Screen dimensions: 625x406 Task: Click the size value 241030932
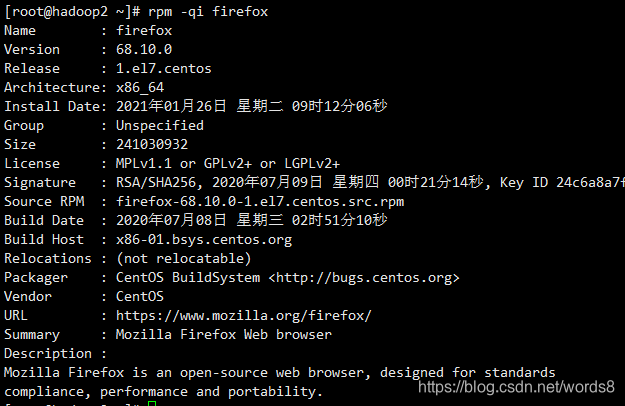(x=152, y=144)
